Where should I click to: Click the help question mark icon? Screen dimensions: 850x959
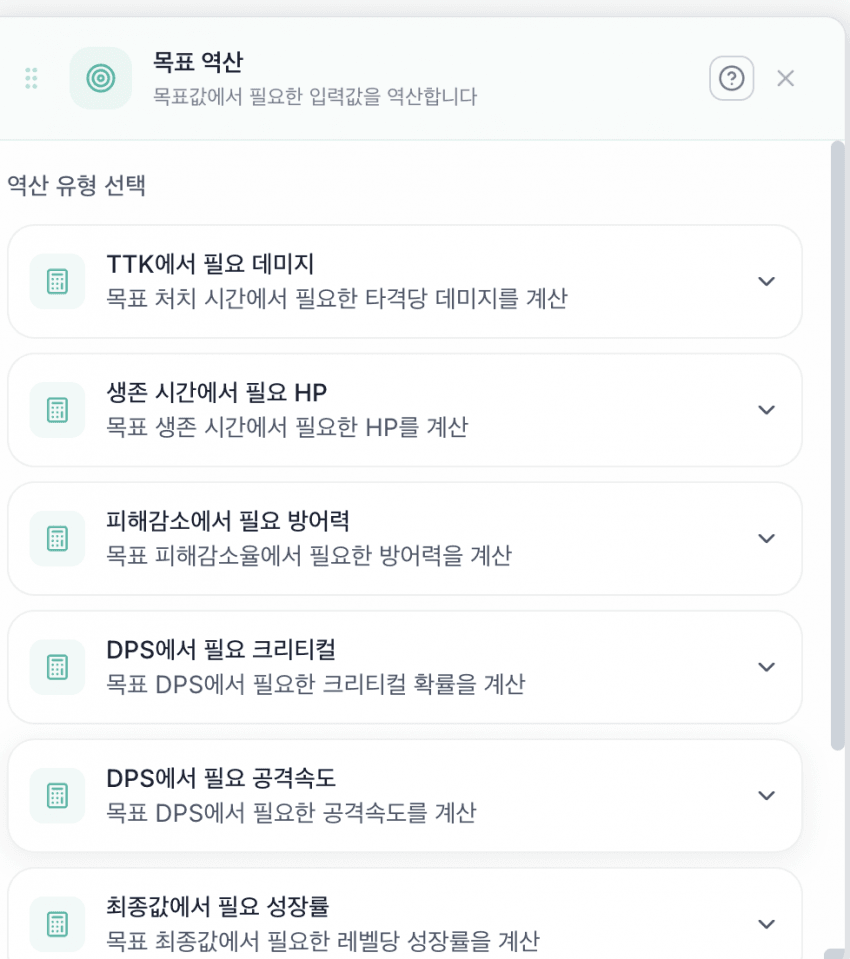click(x=731, y=78)
